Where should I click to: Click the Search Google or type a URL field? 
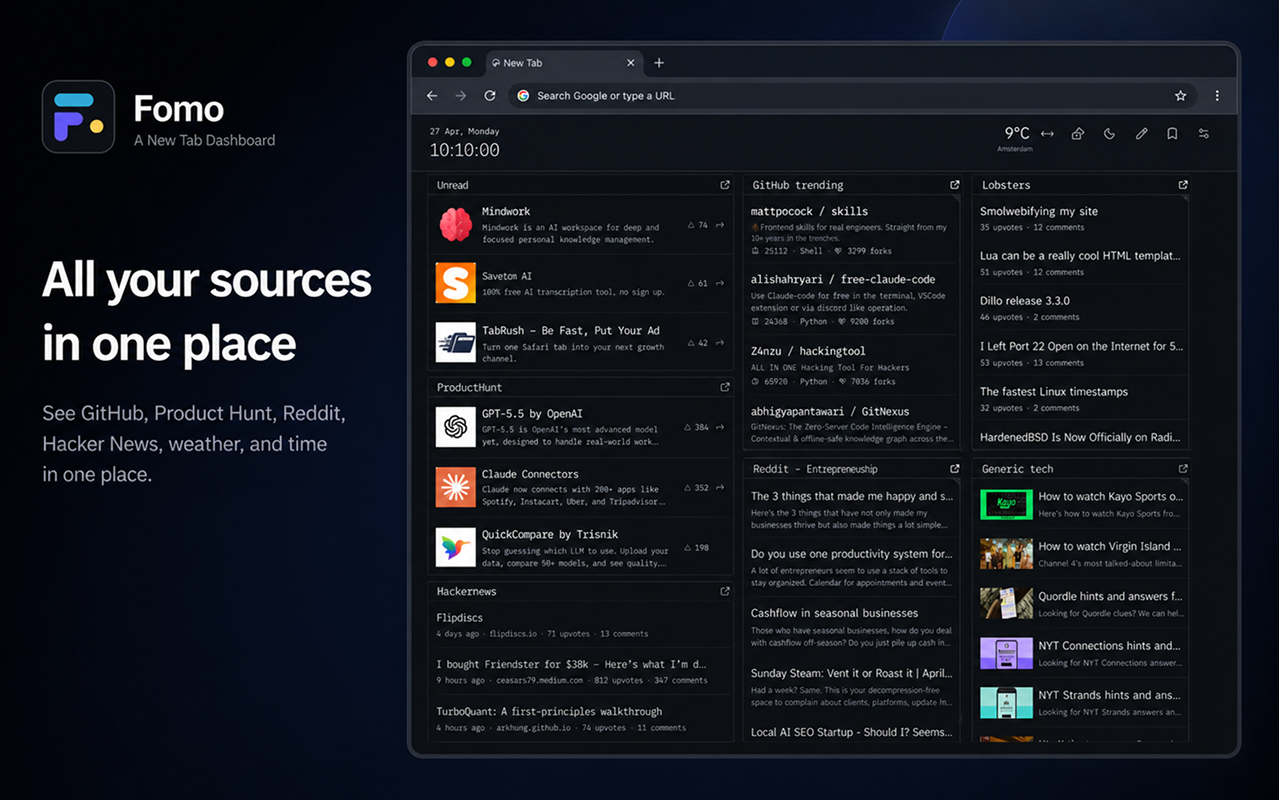click(x=855, y=96)
